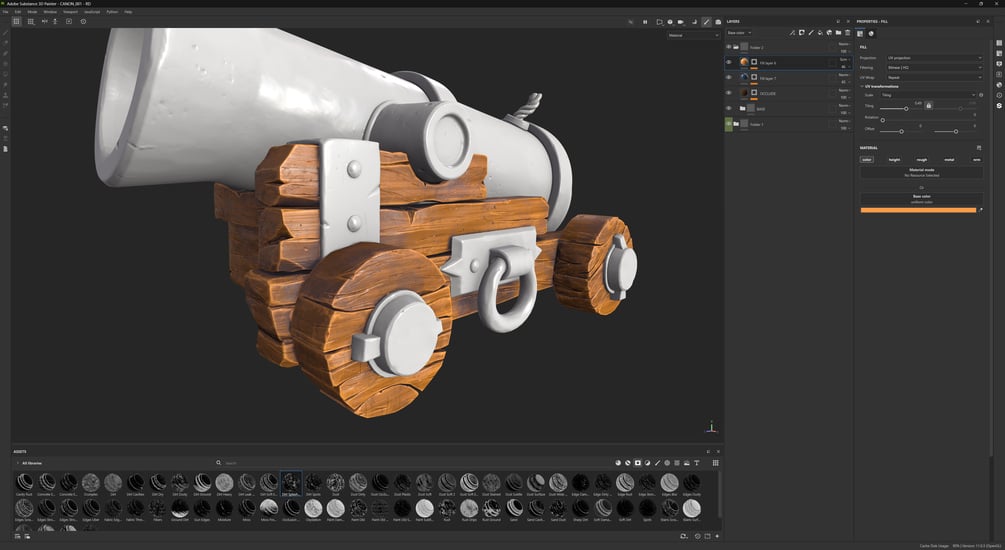The width and height of the screenshot is (1005, 550).
Task: Toggle the color material channel
Action: point(867,160)
